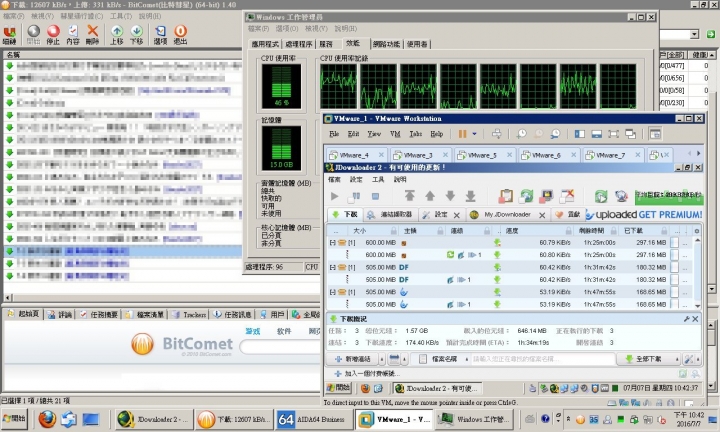The image size is (720, 432).
Task: Click JDownloader's stop downloads square icon
Action: coord(375,196)
